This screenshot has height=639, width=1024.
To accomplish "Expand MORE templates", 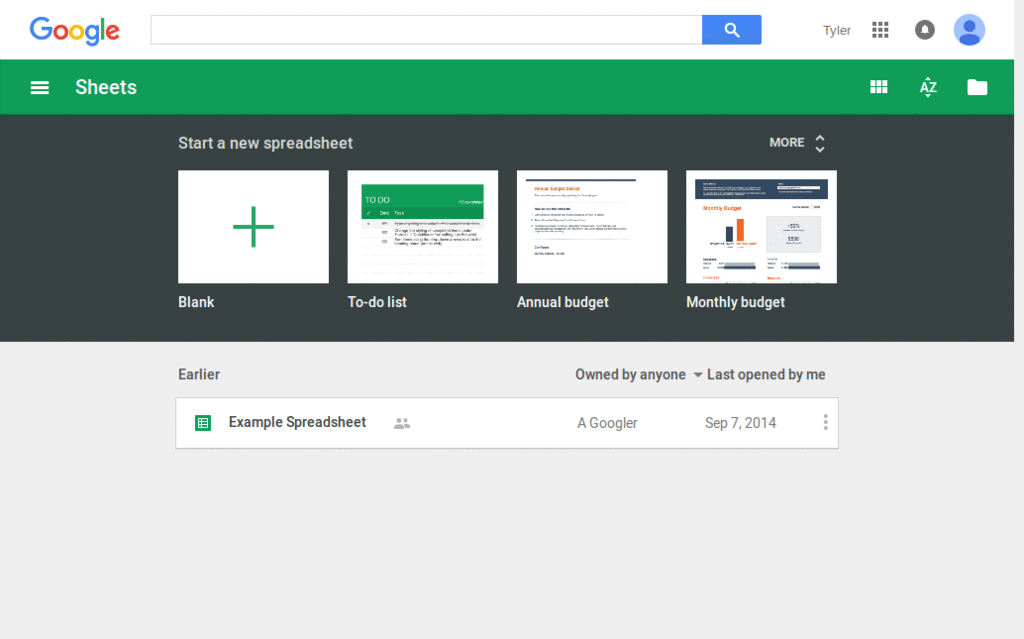I will point(797,143).
